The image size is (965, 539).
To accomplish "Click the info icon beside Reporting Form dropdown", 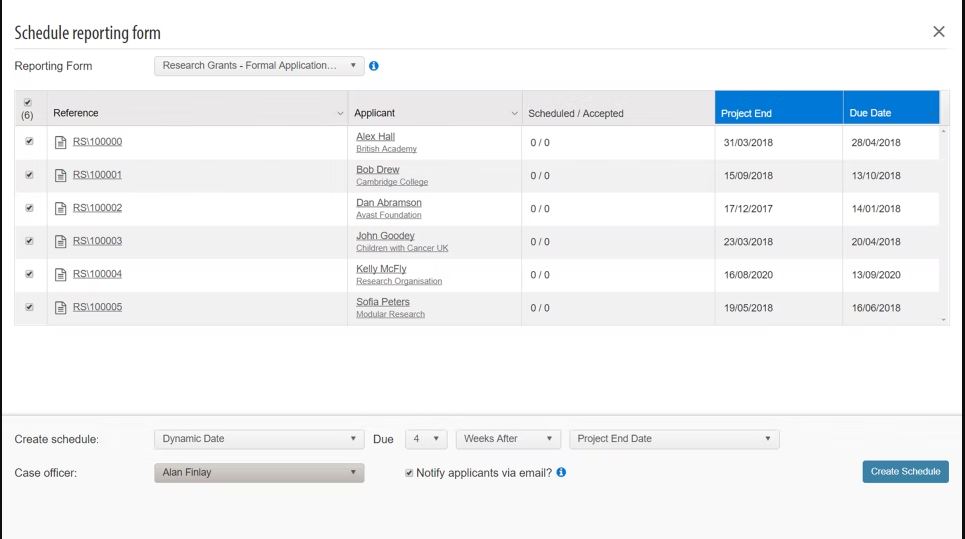I will tap(374, 66).
